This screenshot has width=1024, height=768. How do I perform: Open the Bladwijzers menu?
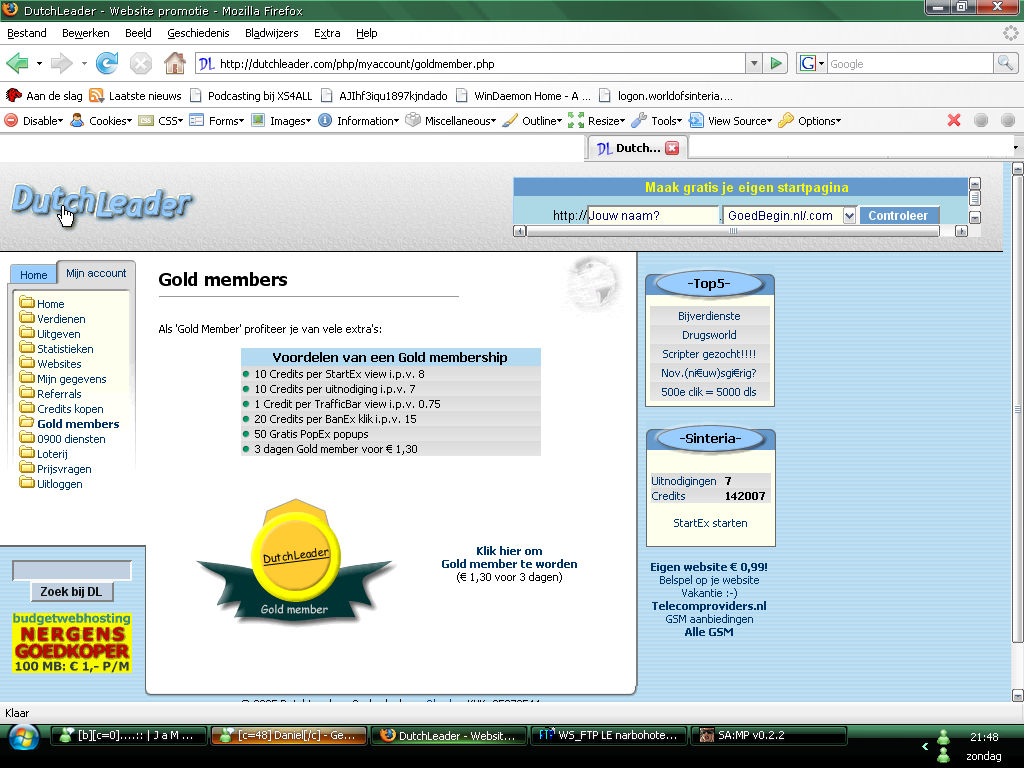click(272, 33)
